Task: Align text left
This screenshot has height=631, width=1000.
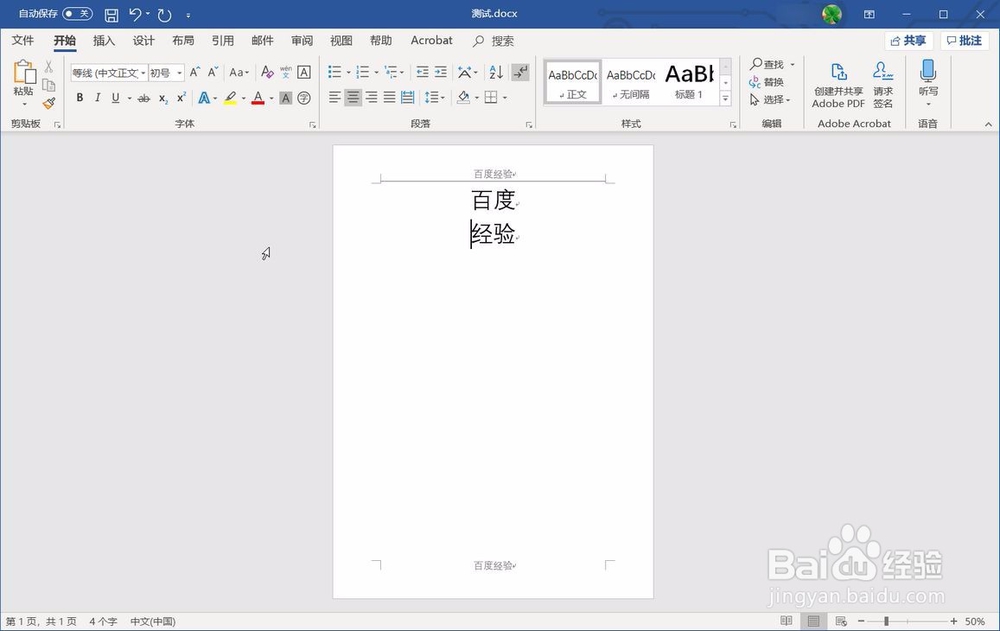Action: (335, 97)
